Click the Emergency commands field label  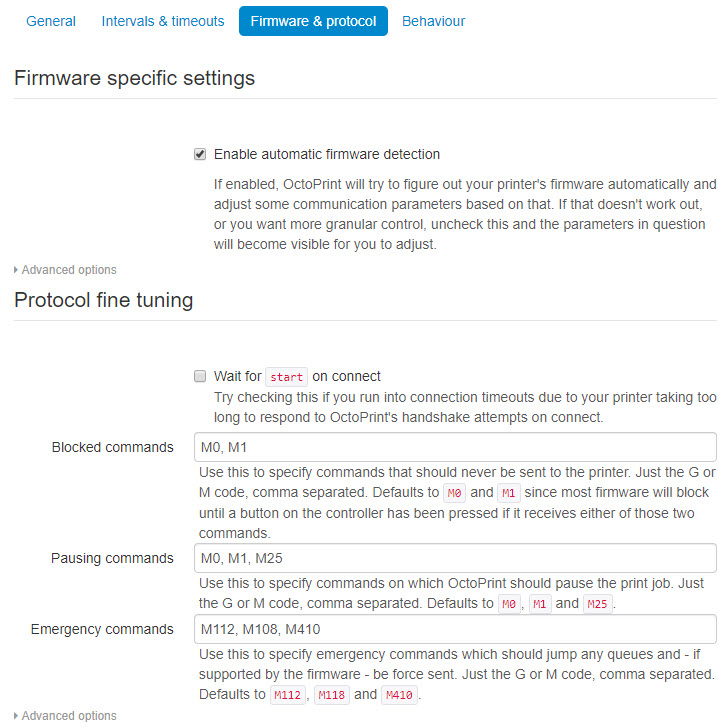[x=102, y=629]
